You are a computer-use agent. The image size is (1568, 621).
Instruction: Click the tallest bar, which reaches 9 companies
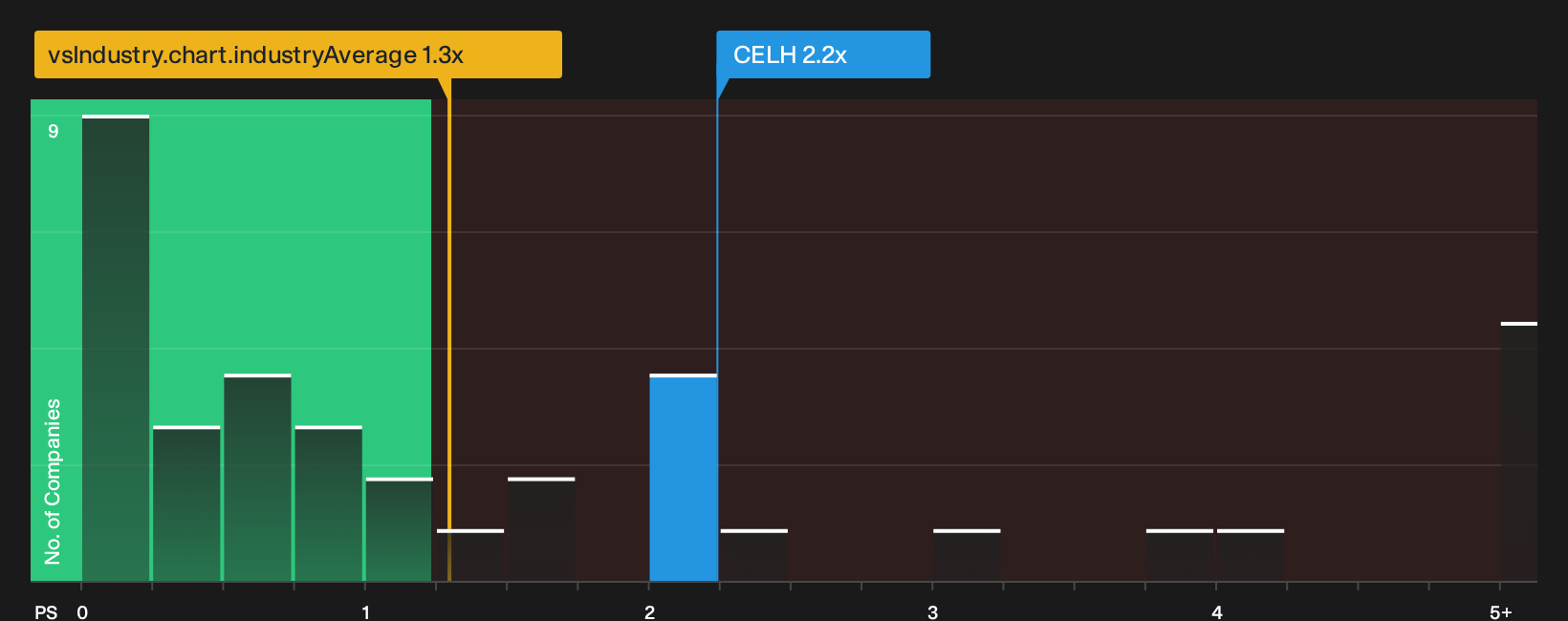[x=116, y=348]
